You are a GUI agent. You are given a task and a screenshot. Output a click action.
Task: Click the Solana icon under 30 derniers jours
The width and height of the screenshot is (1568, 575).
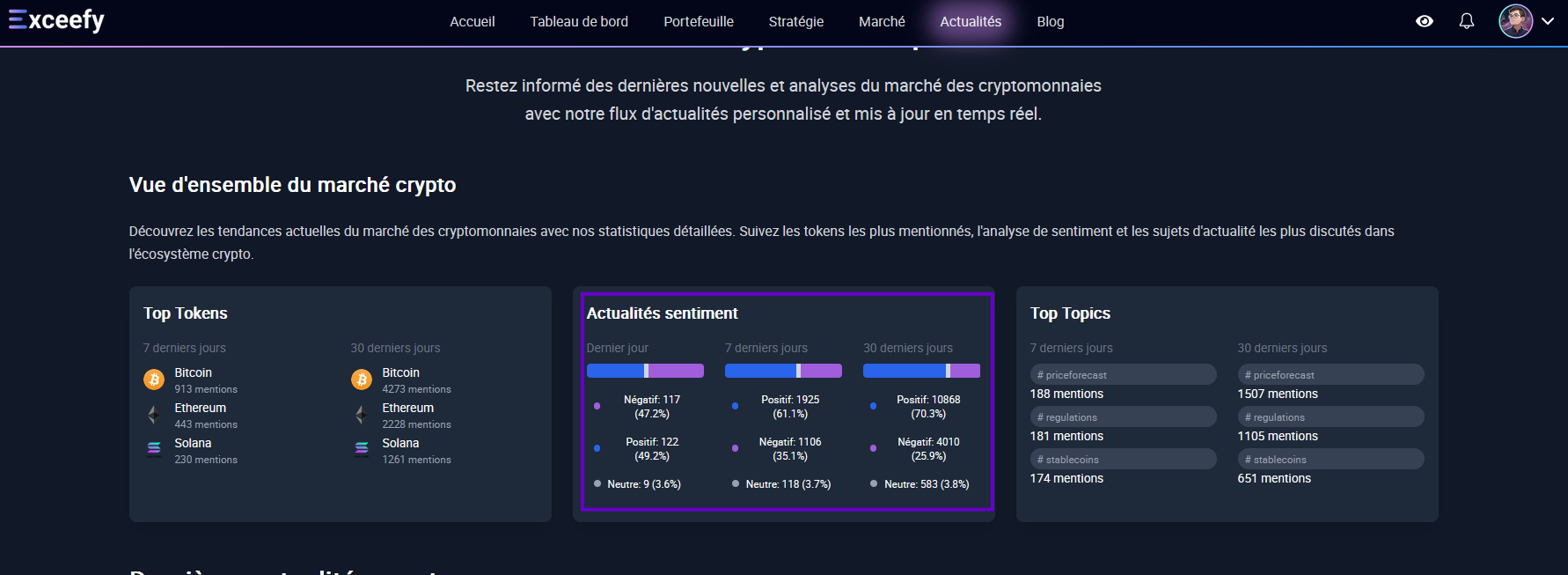(x=362, y=450)
